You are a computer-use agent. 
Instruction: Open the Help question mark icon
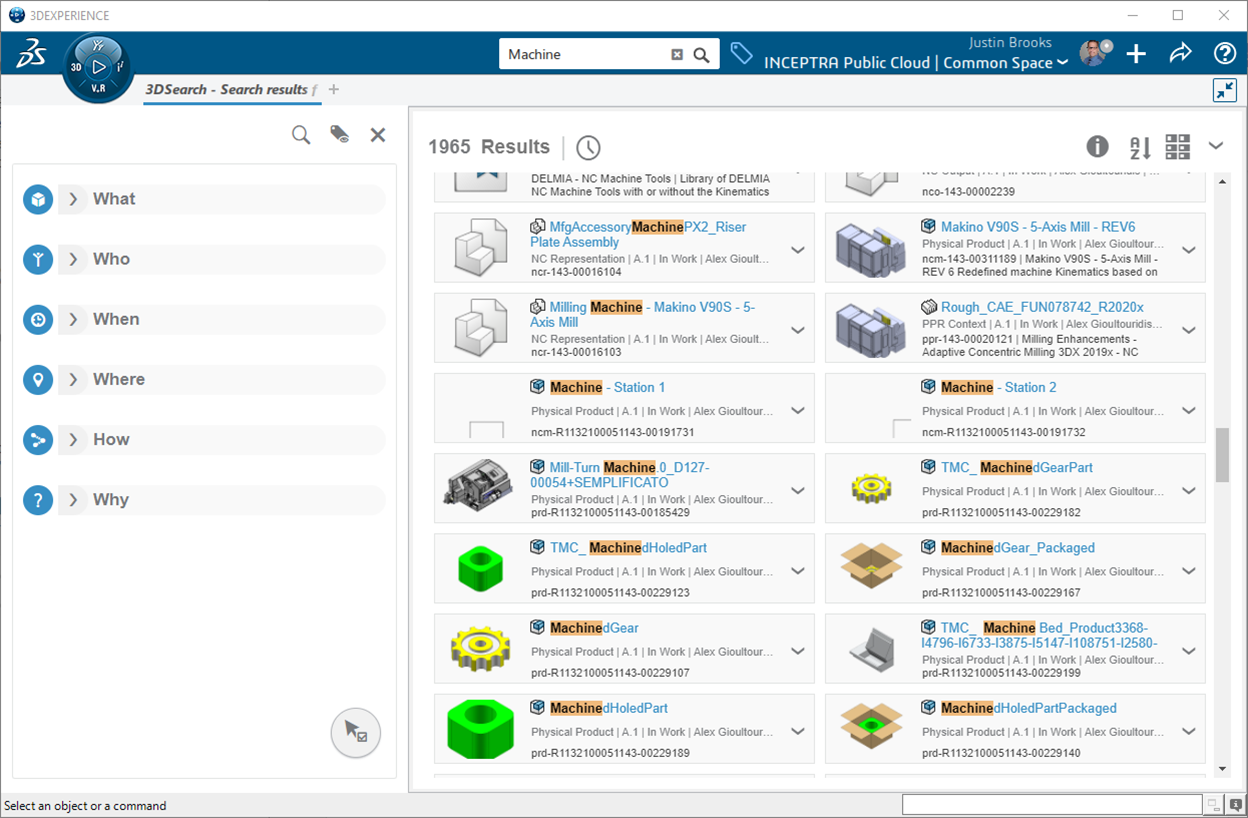point(1224,54)
